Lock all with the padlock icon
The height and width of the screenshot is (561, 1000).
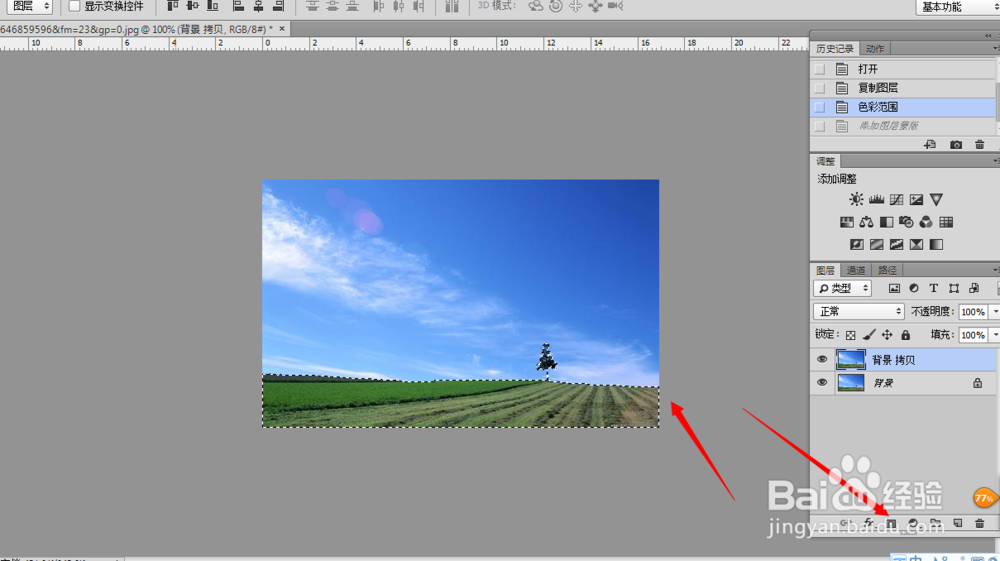(906, 335)
